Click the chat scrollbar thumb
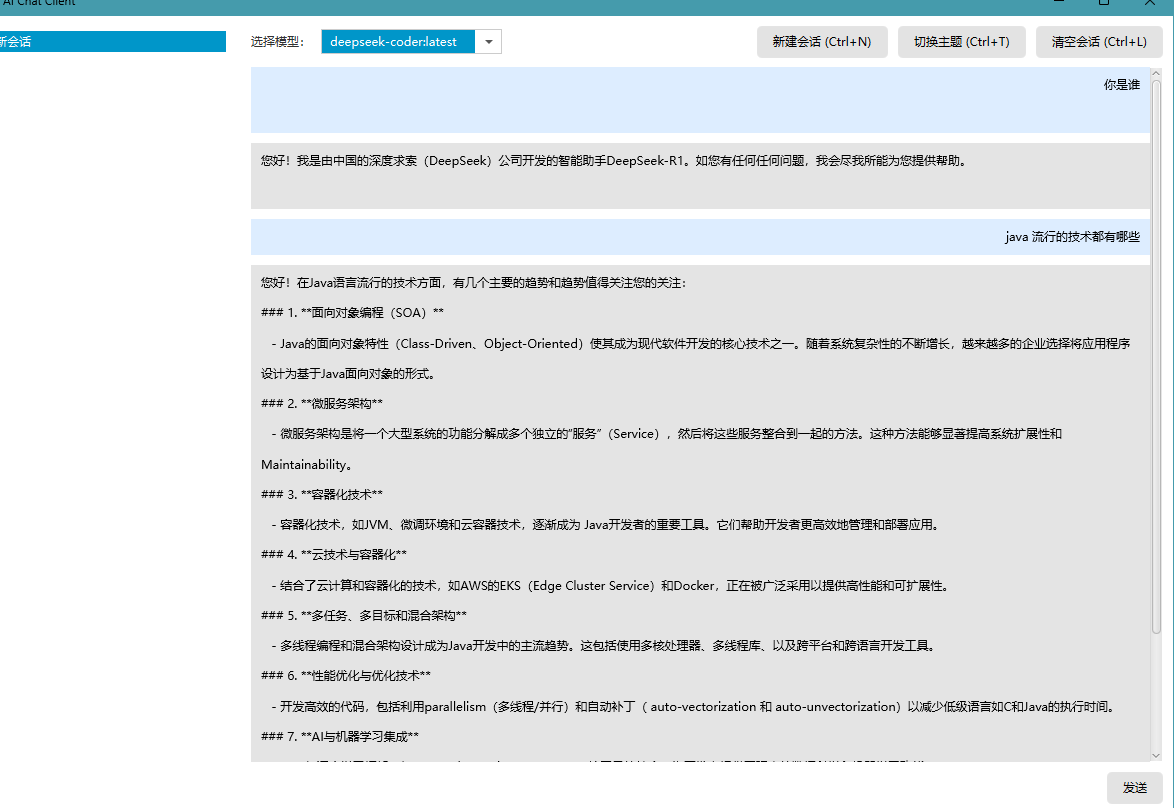 (x=1156, y=350)
